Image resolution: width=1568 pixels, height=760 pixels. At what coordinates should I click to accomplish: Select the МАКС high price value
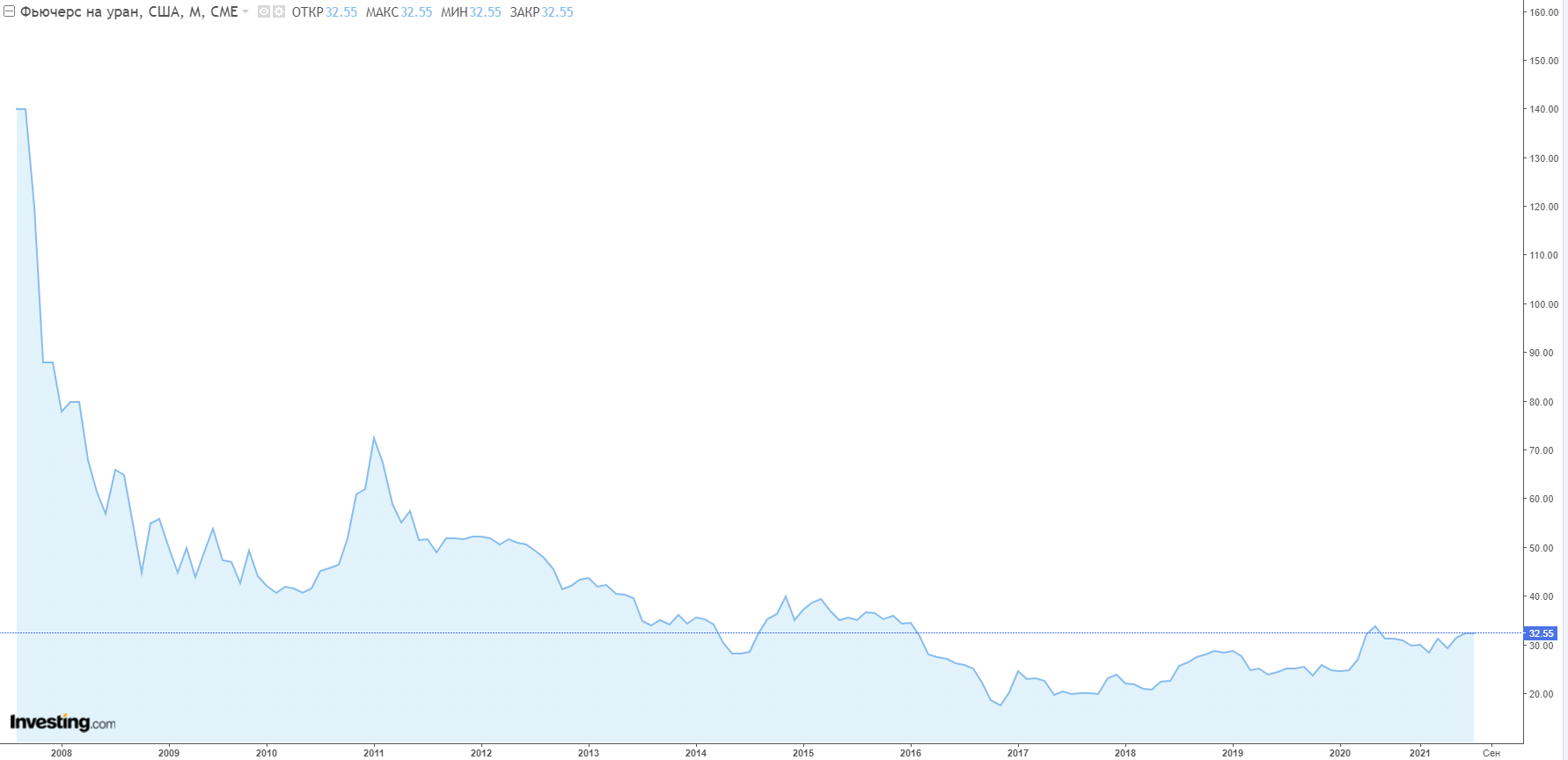click(x=416, y=12)
